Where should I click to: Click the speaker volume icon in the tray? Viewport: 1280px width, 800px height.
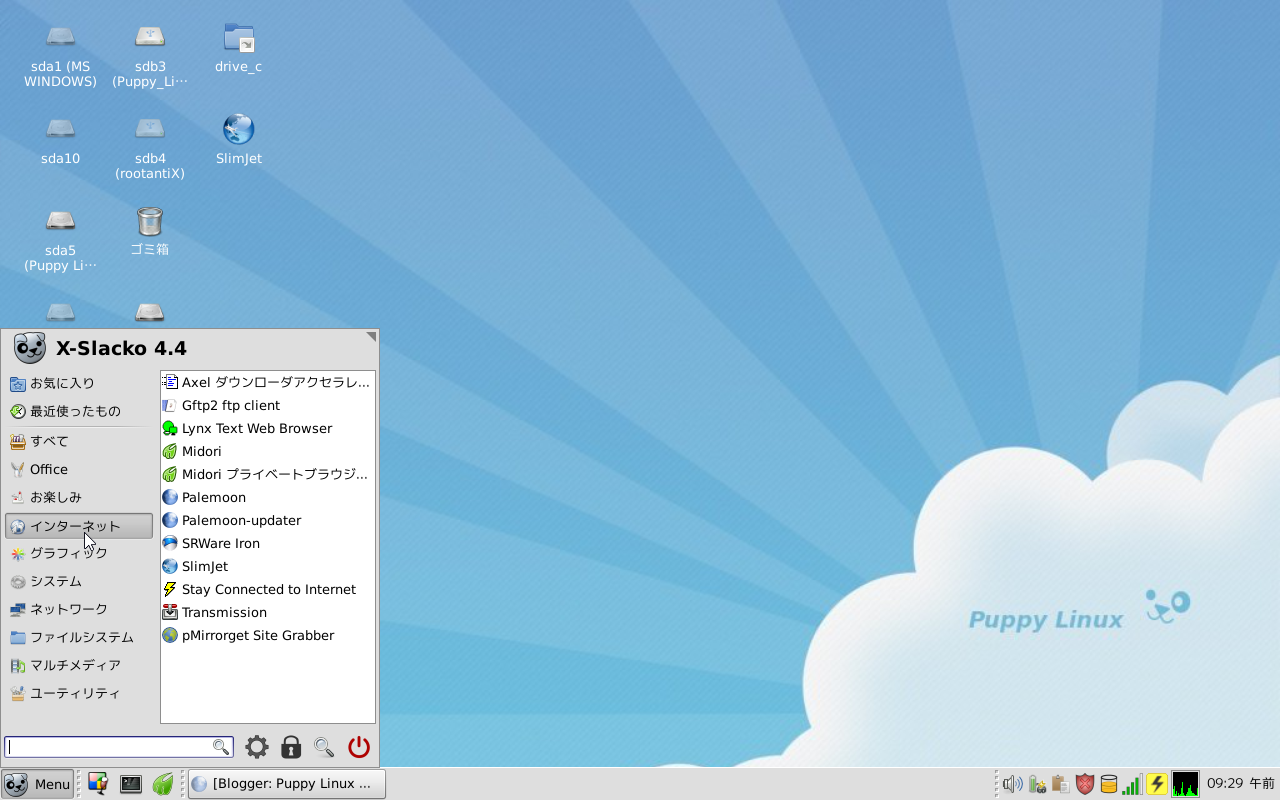pos(1012,784)
